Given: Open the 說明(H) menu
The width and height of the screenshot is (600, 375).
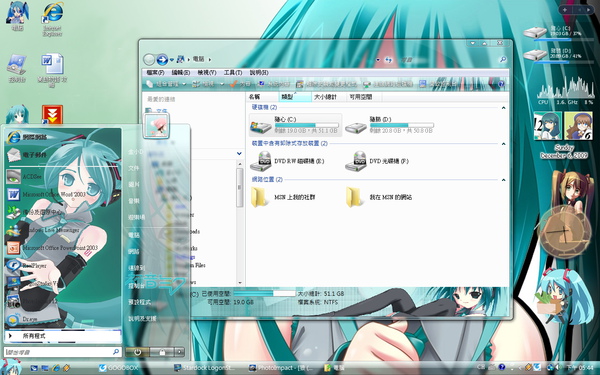Looking at the screenshot, I should [x=259, y=72].
